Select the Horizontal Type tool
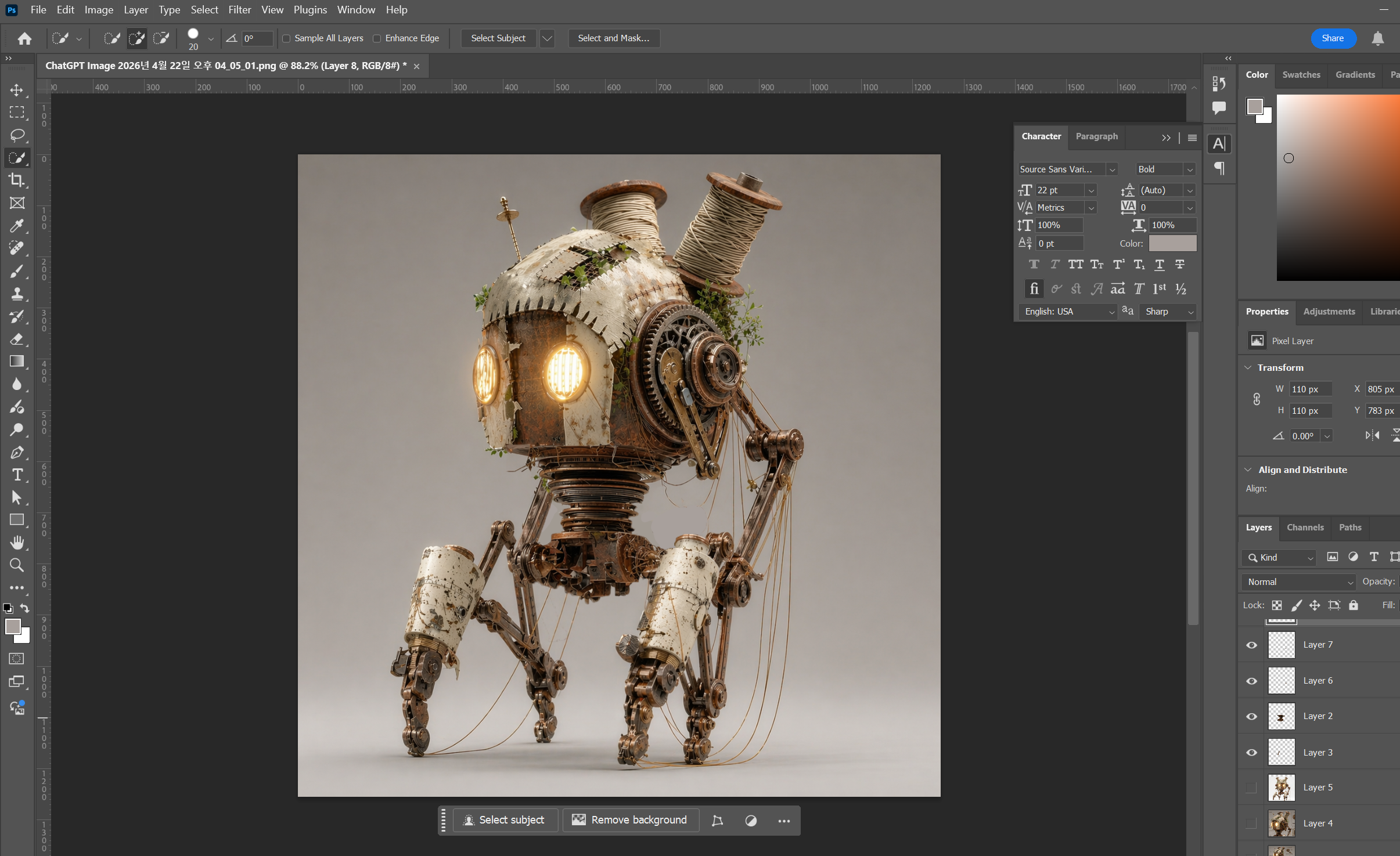 click(17, 475)
